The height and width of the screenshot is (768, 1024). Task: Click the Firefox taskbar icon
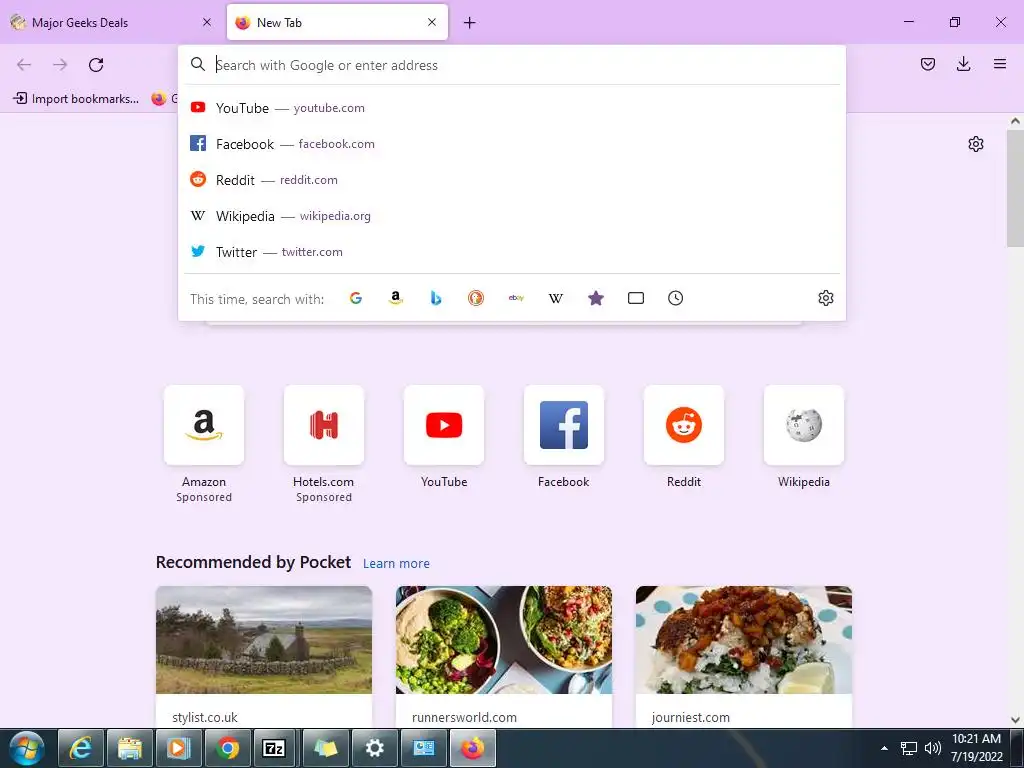click(x=473, y=748)
